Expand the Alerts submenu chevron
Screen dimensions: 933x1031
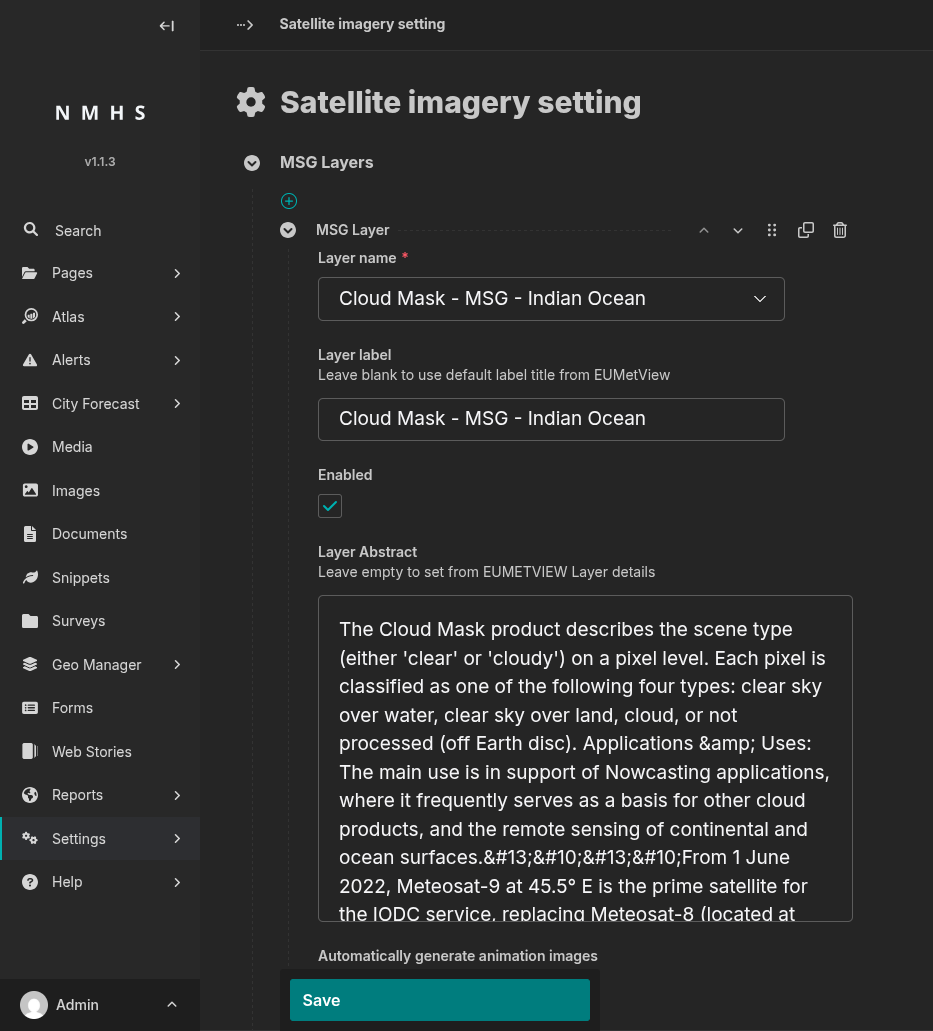point(177,360)
